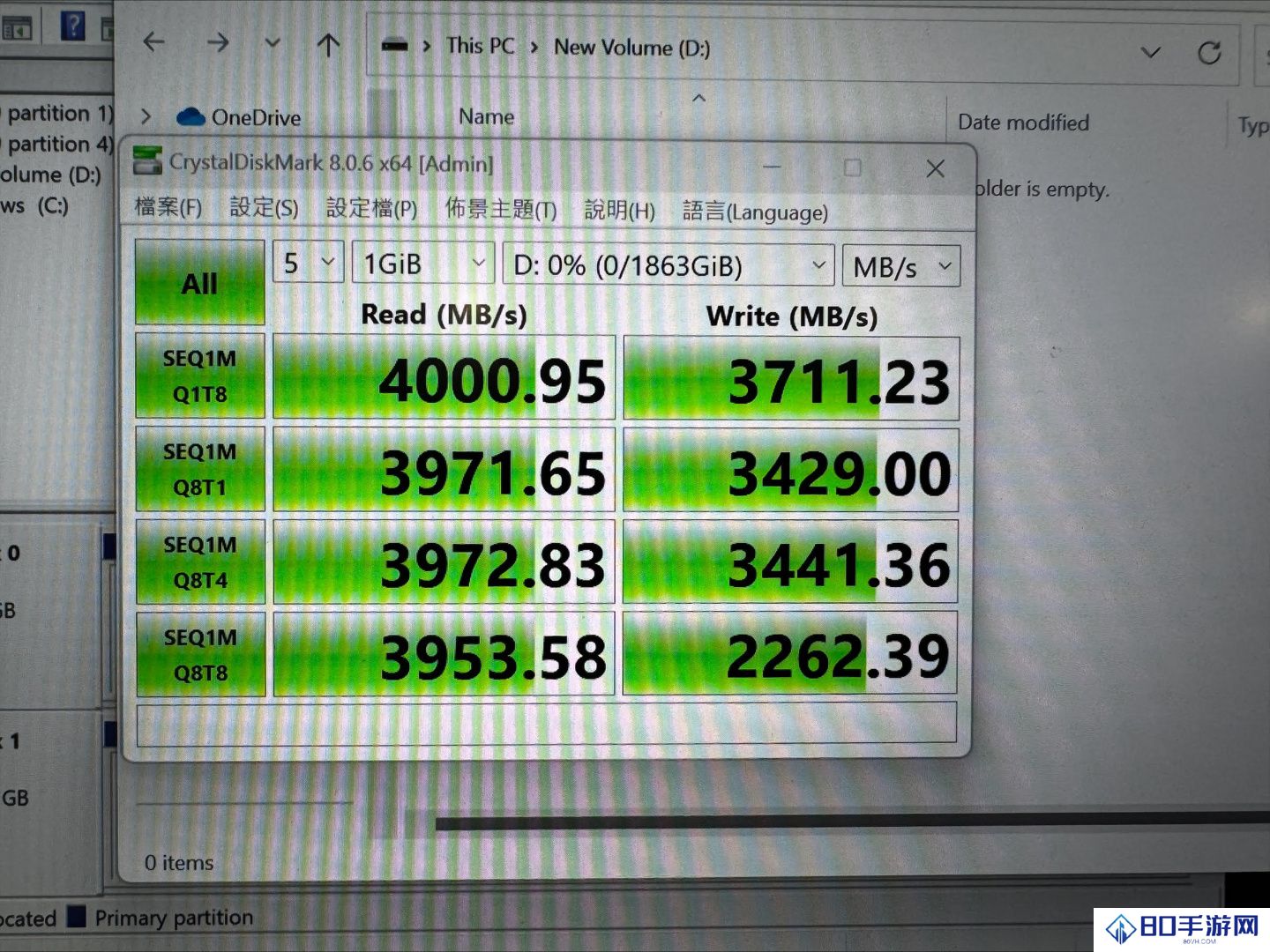
Task: Select the (C:) row in Disk Management
Action: pos(34,205)
